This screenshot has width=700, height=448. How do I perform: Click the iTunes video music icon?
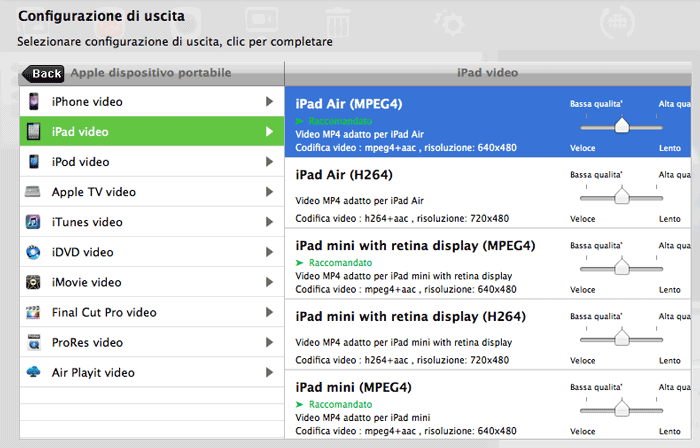33,222
